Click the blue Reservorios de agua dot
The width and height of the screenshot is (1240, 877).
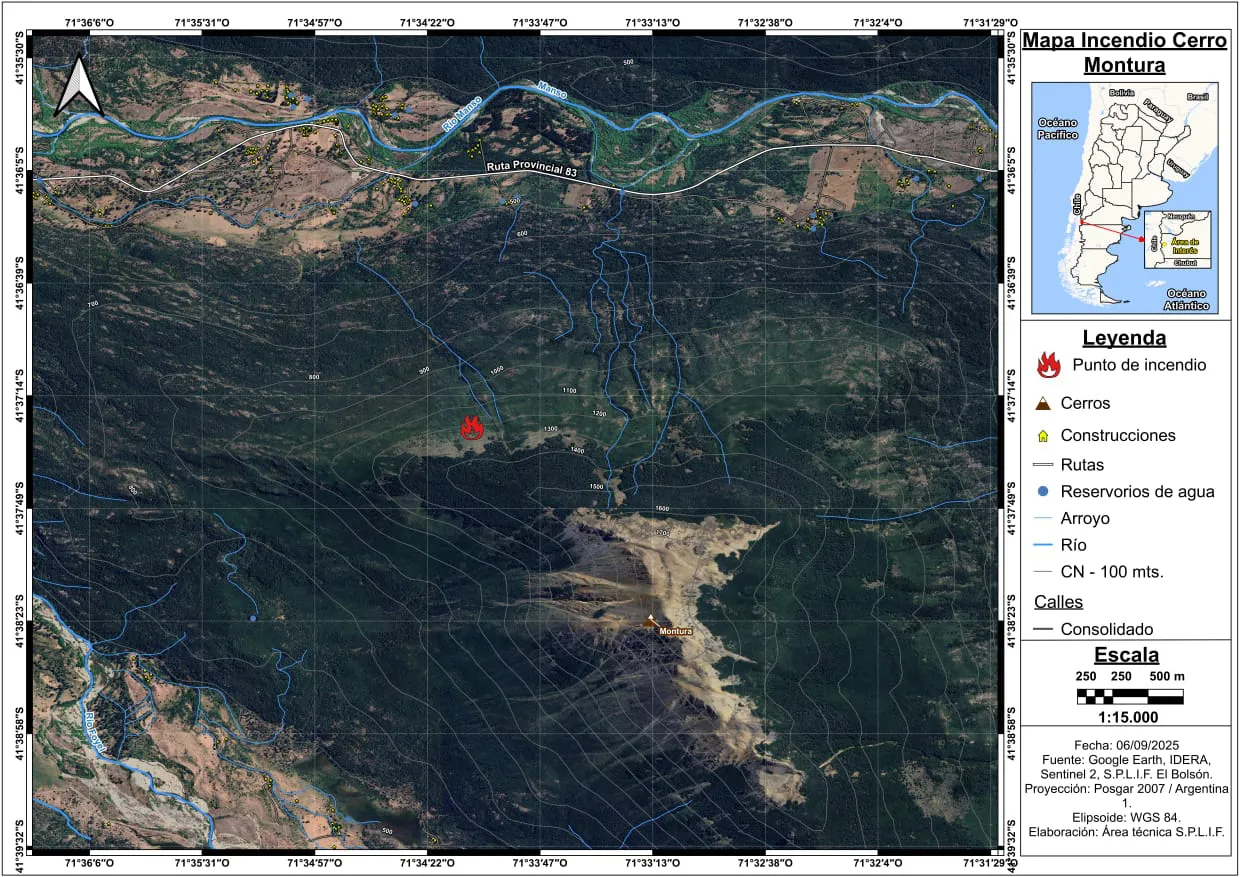[1043, 491]
